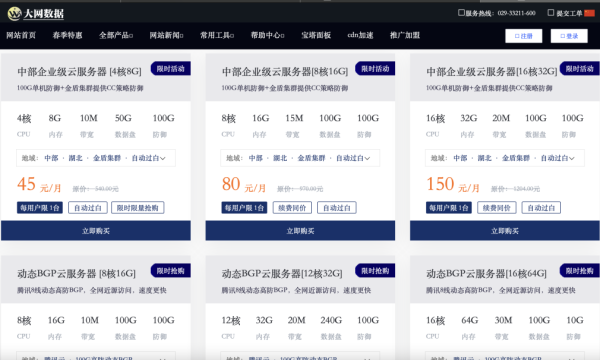Click the 45 元/月 price
Viewport: 600px width, 360px height.
coord(39,184)
